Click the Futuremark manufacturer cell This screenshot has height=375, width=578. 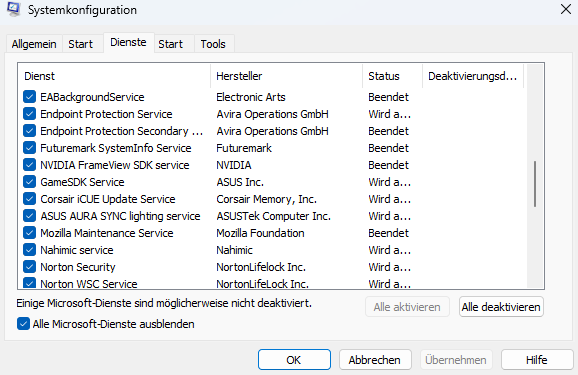244,148
